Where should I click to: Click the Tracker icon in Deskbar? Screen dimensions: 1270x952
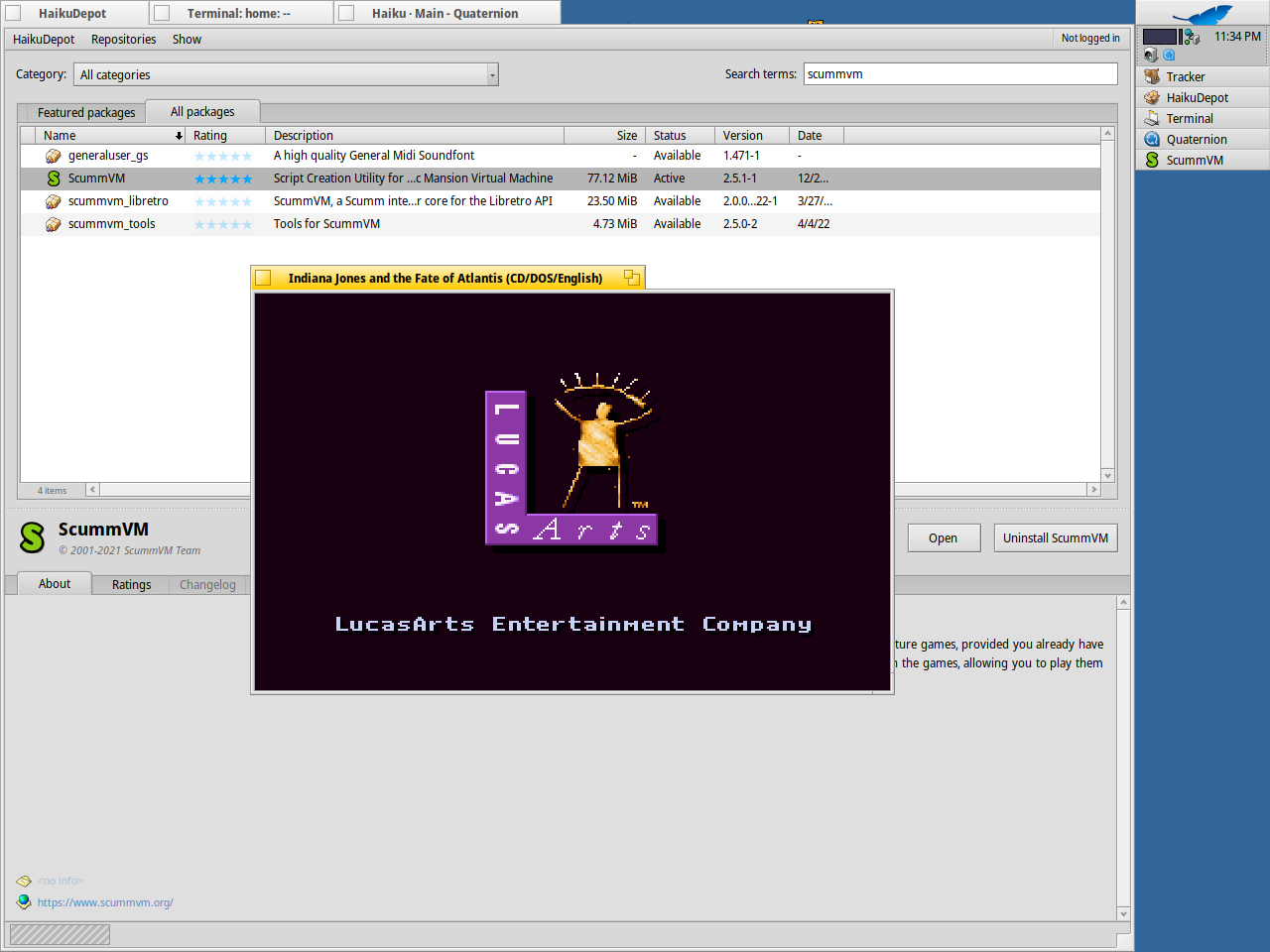click(1152, 76)
